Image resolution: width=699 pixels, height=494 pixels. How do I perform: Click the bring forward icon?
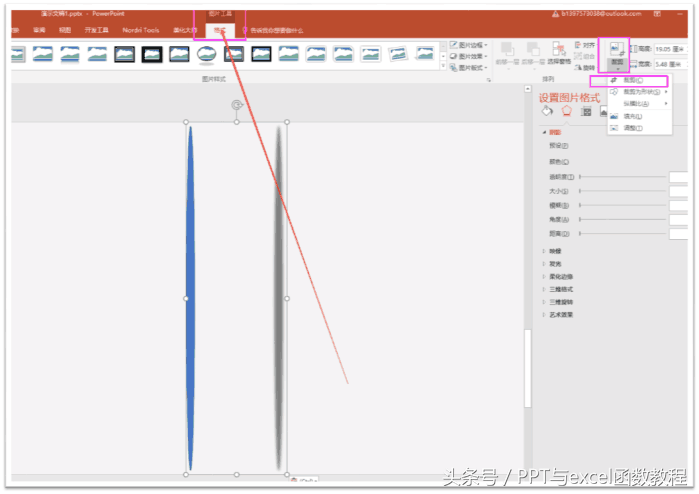tap(507, 49)
